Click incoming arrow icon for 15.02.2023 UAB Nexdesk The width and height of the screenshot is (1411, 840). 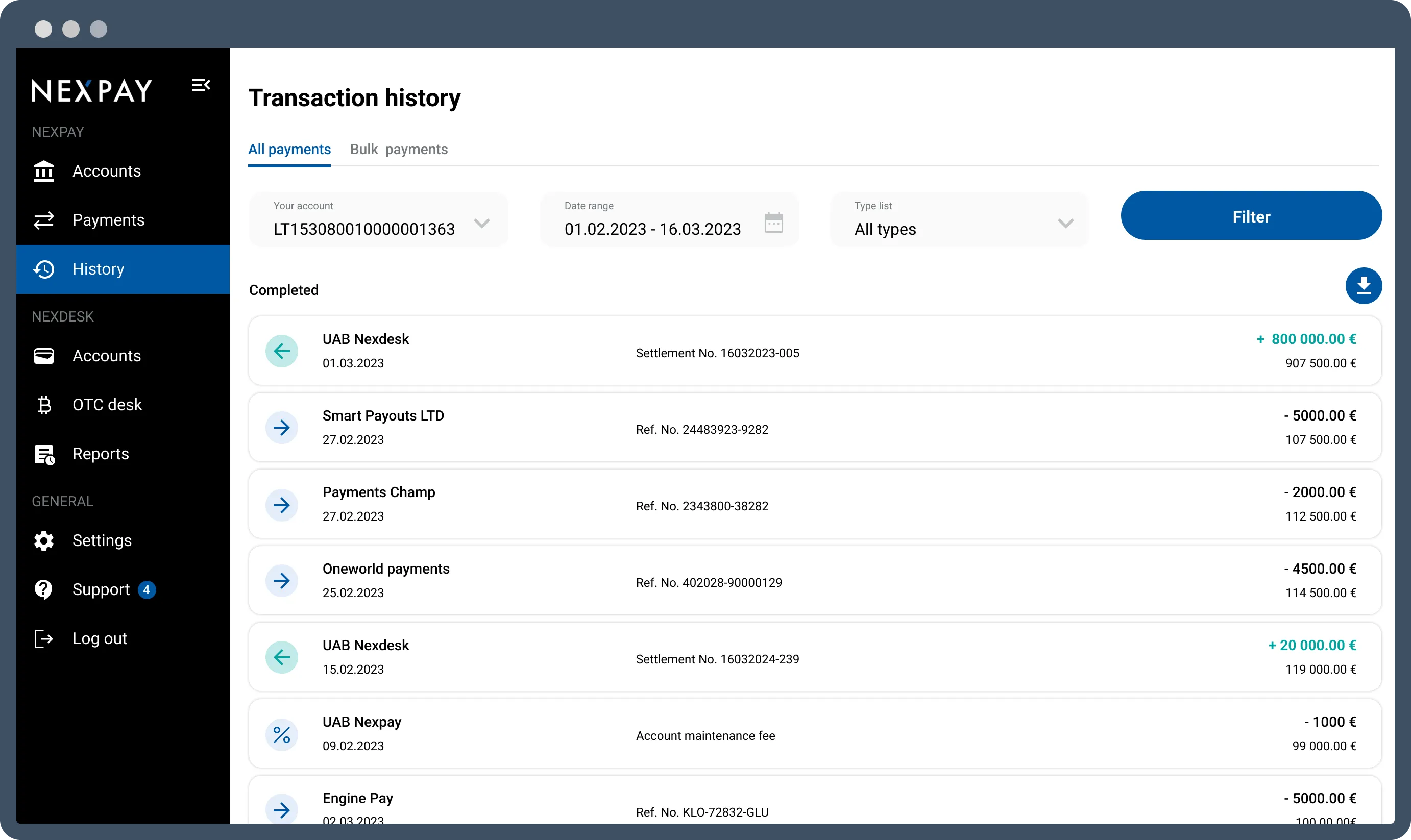pos(281,657)
